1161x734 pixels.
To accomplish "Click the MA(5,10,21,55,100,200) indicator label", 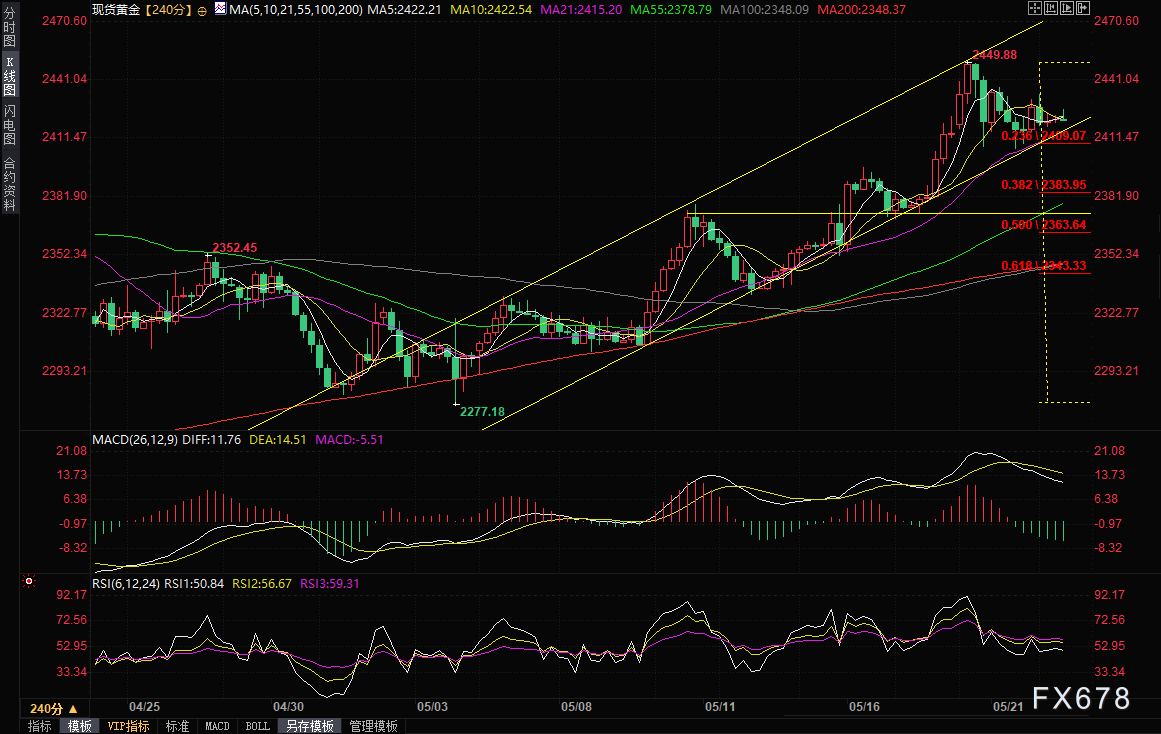I will pyautogui.click(x=296, y=10).
